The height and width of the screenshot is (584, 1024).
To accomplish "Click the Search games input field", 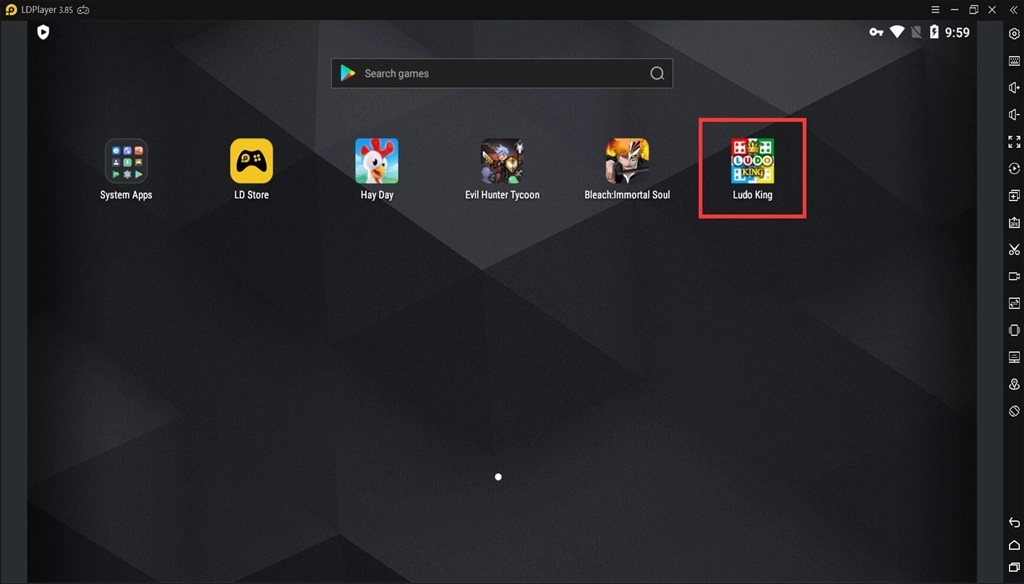I will pyautogui.click(x=502, y=73).
